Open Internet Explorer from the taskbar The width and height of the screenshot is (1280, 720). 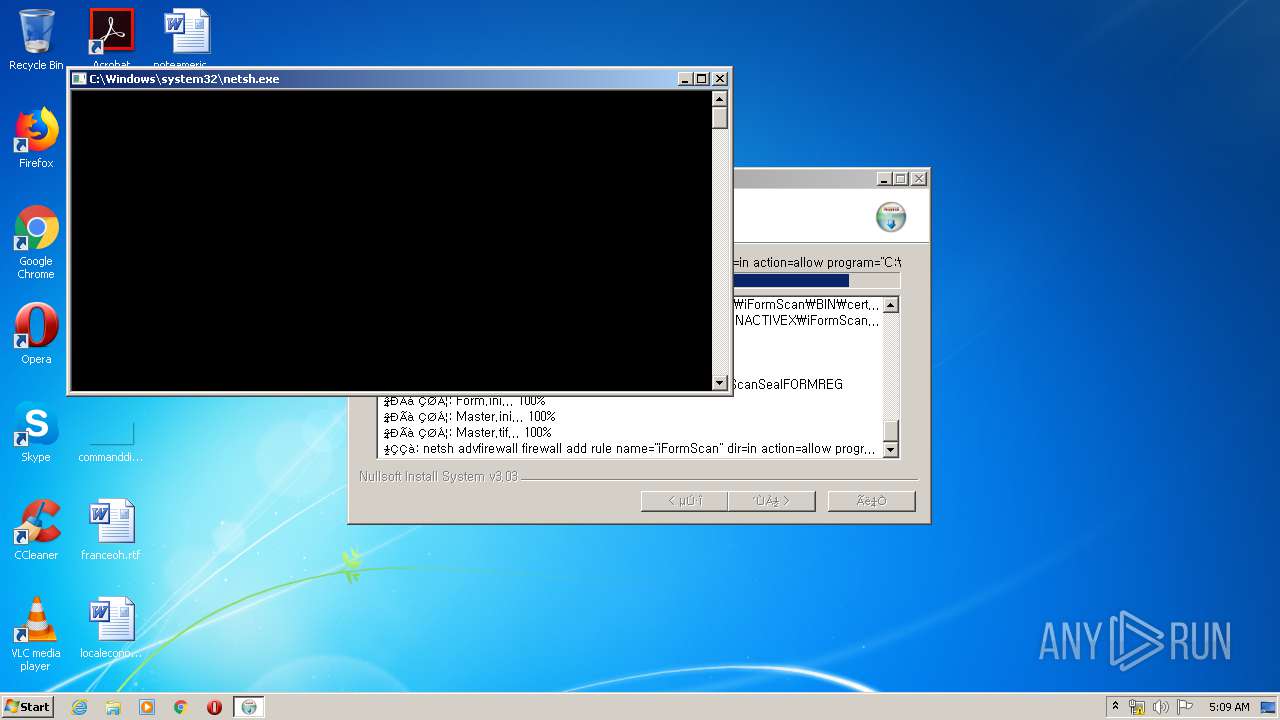pos(79,707)
